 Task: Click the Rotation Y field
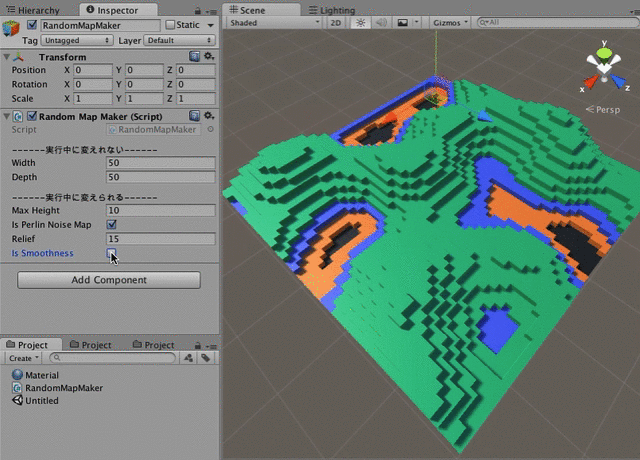point(144,84)
